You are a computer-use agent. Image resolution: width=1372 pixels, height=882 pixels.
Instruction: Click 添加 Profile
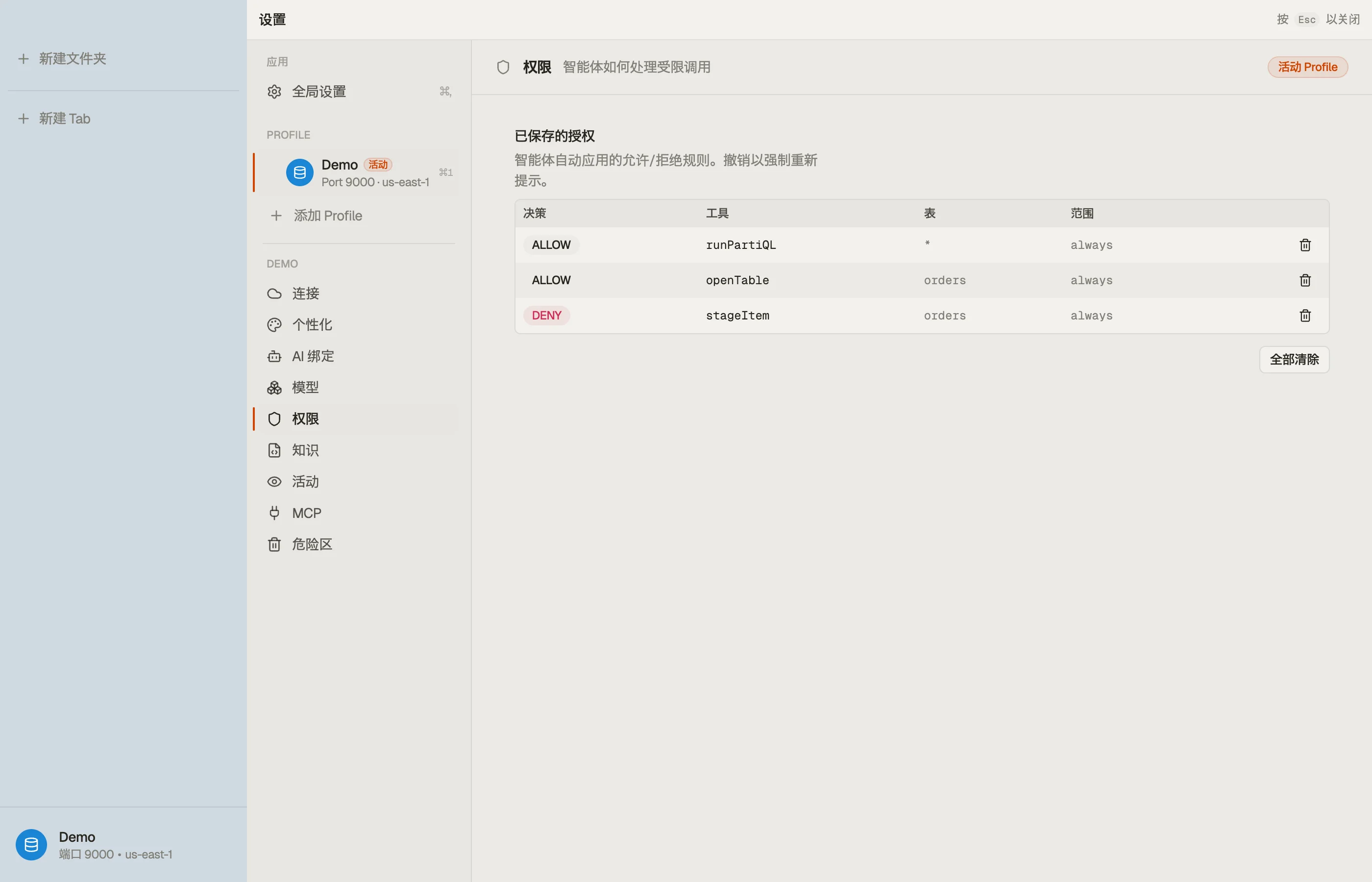coord(359,216)
